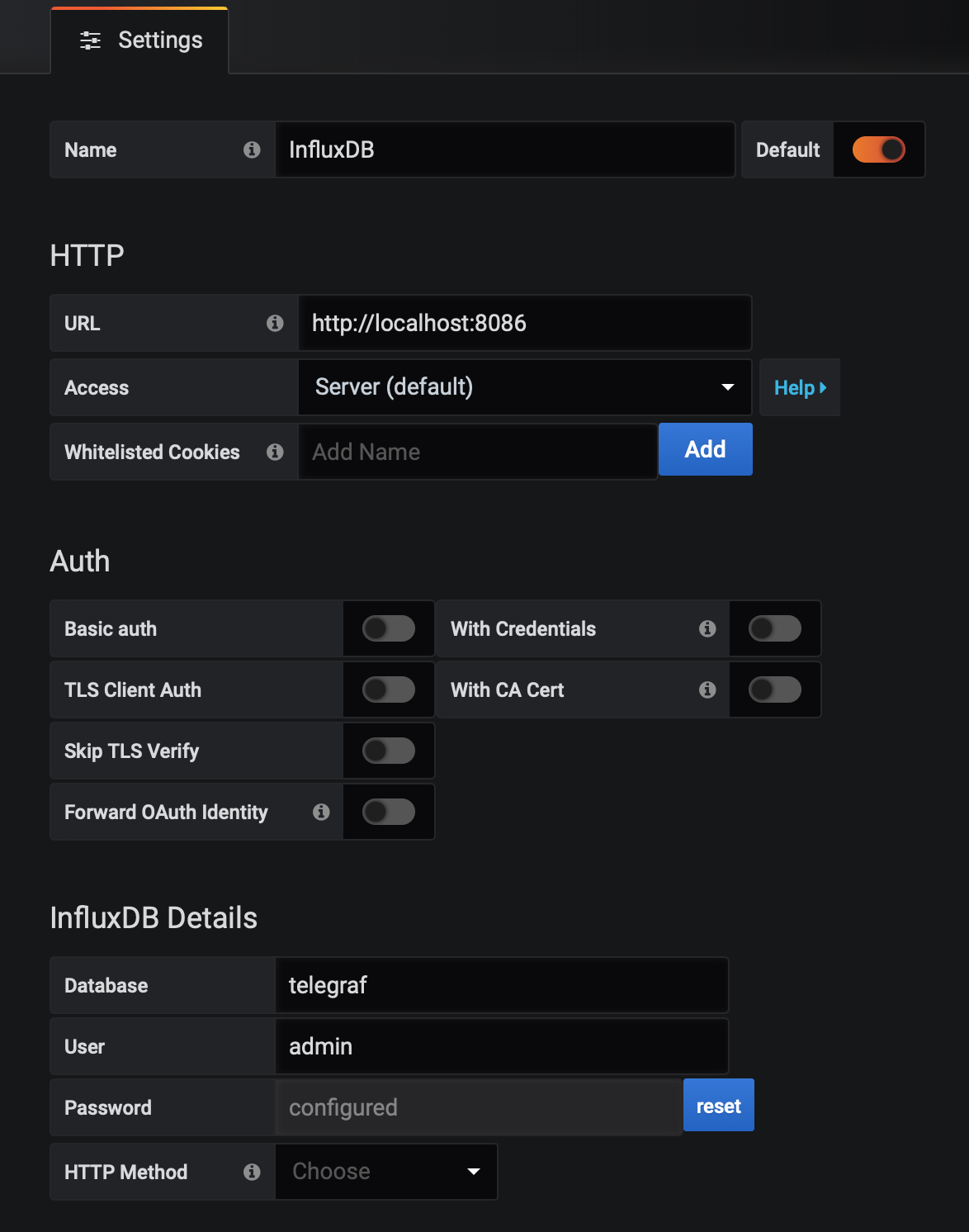Viewport: 969px width, 1232px height.
Task: Click the Database label
Action: pos(106,986)
